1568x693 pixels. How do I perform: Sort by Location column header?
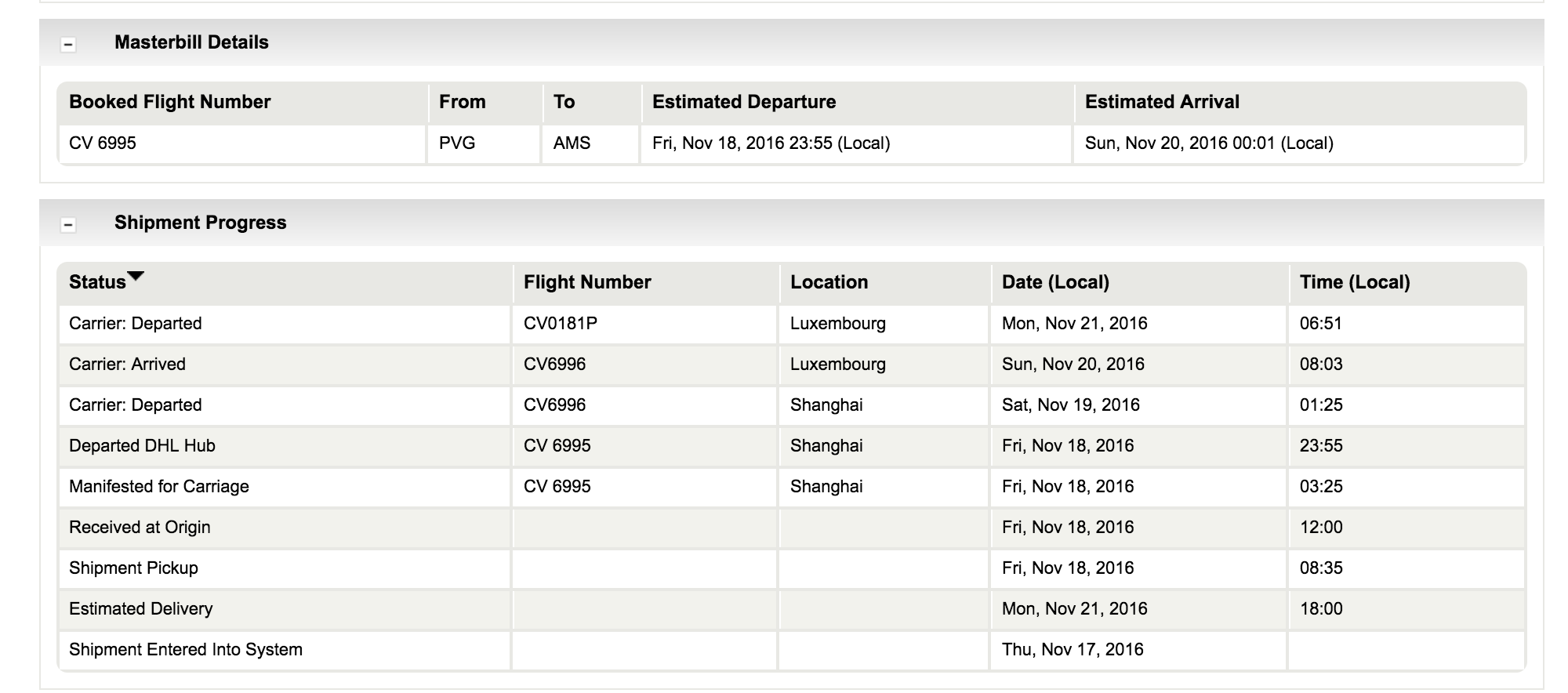coord(829,282)
